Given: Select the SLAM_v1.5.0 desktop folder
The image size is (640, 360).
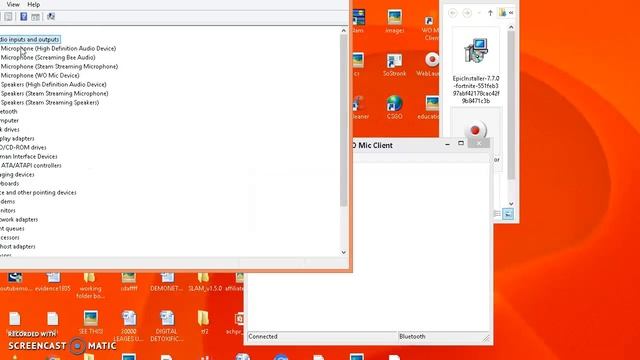Looking at the screenshot, I should tap(205, 282).
